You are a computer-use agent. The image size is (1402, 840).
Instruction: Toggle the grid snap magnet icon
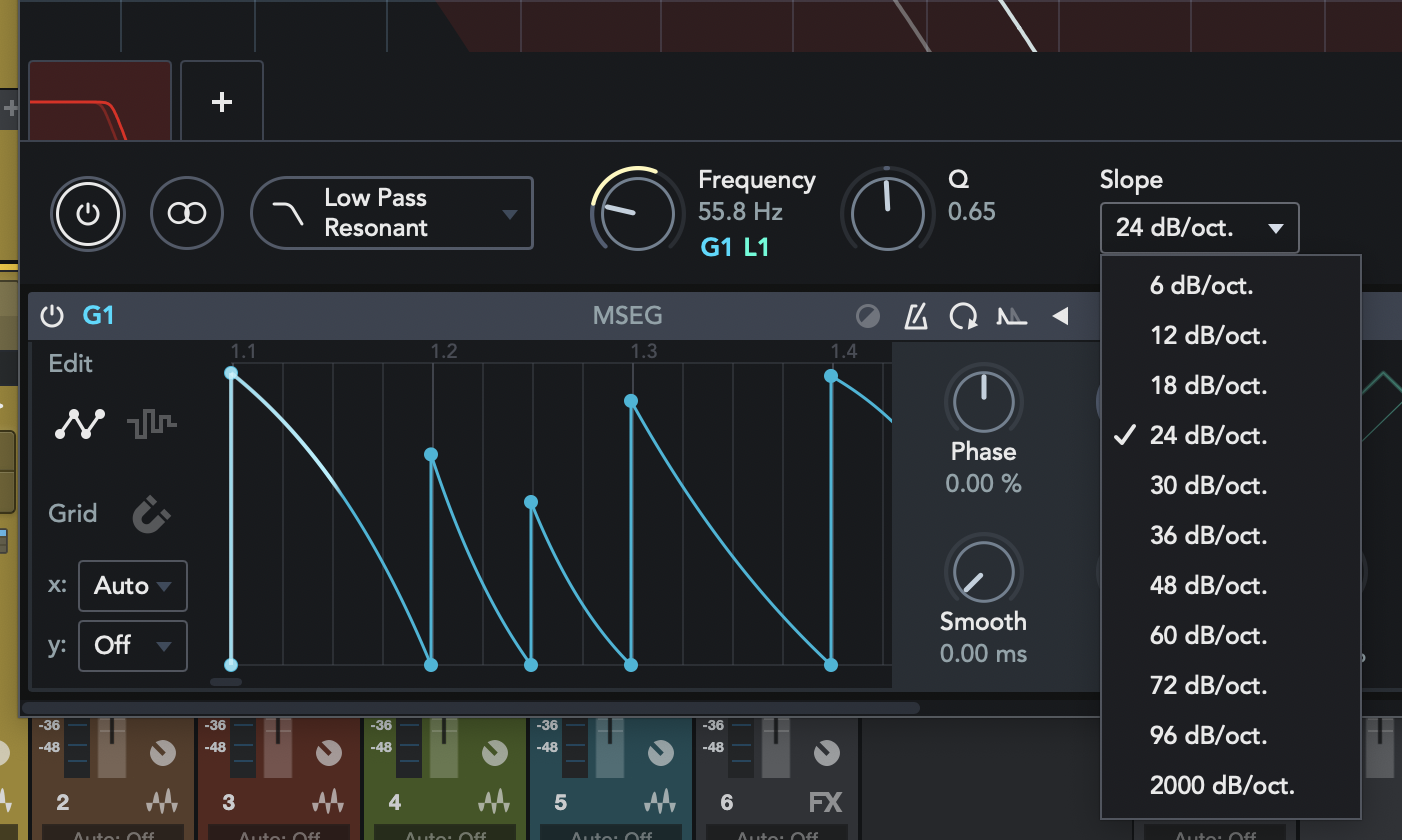click(x=152, y=515)
